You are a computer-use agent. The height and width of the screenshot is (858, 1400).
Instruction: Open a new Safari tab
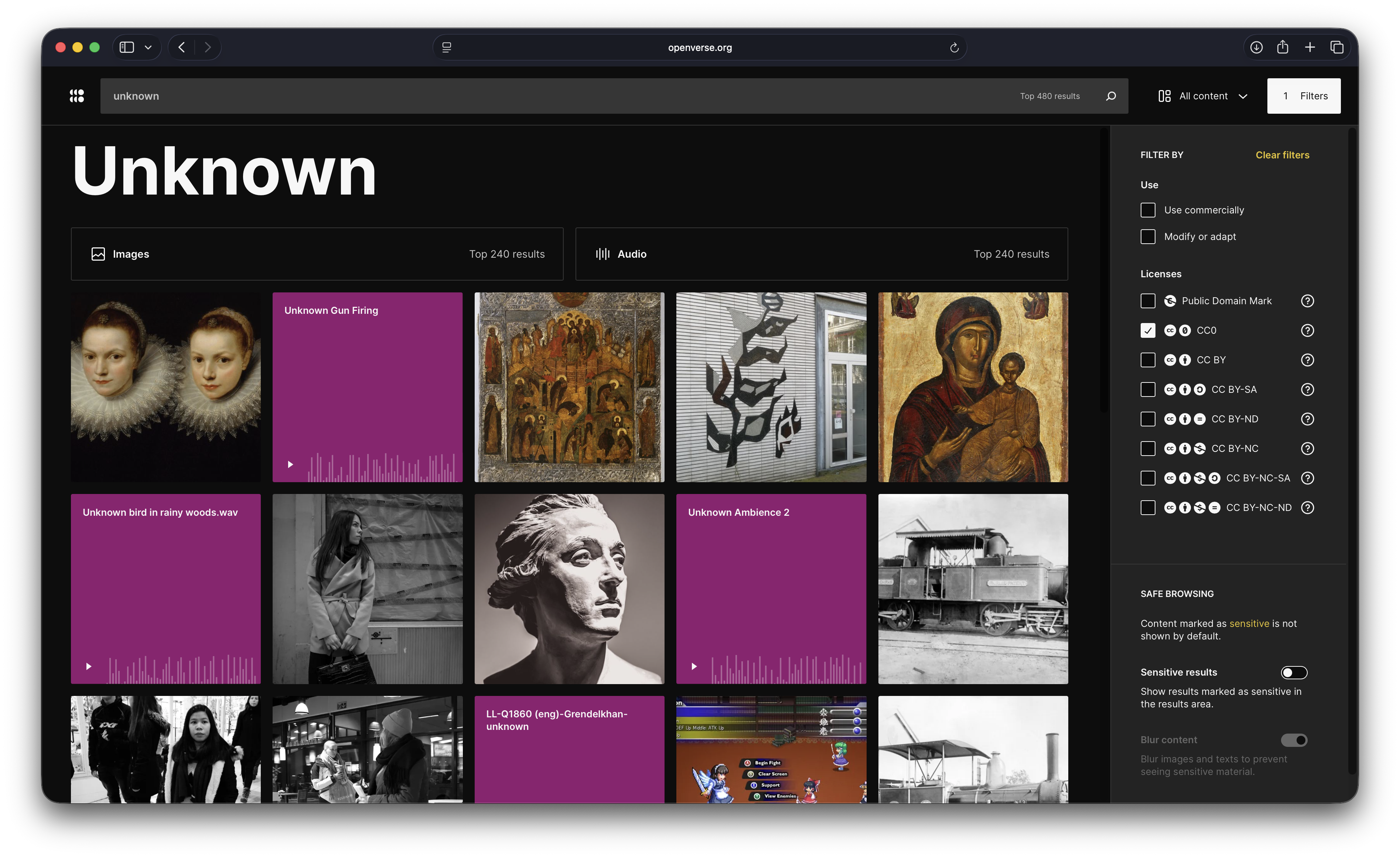(x=1309, y=47)
